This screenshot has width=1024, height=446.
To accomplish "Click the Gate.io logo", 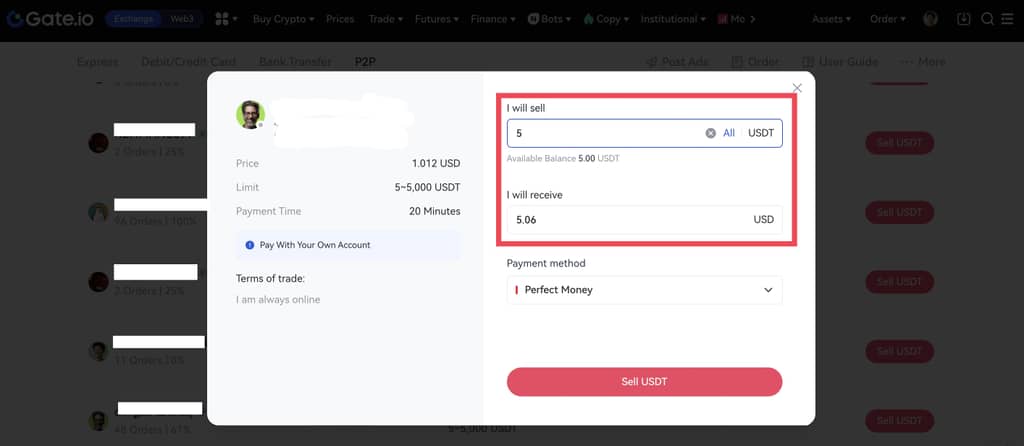I will coord(48,19).
